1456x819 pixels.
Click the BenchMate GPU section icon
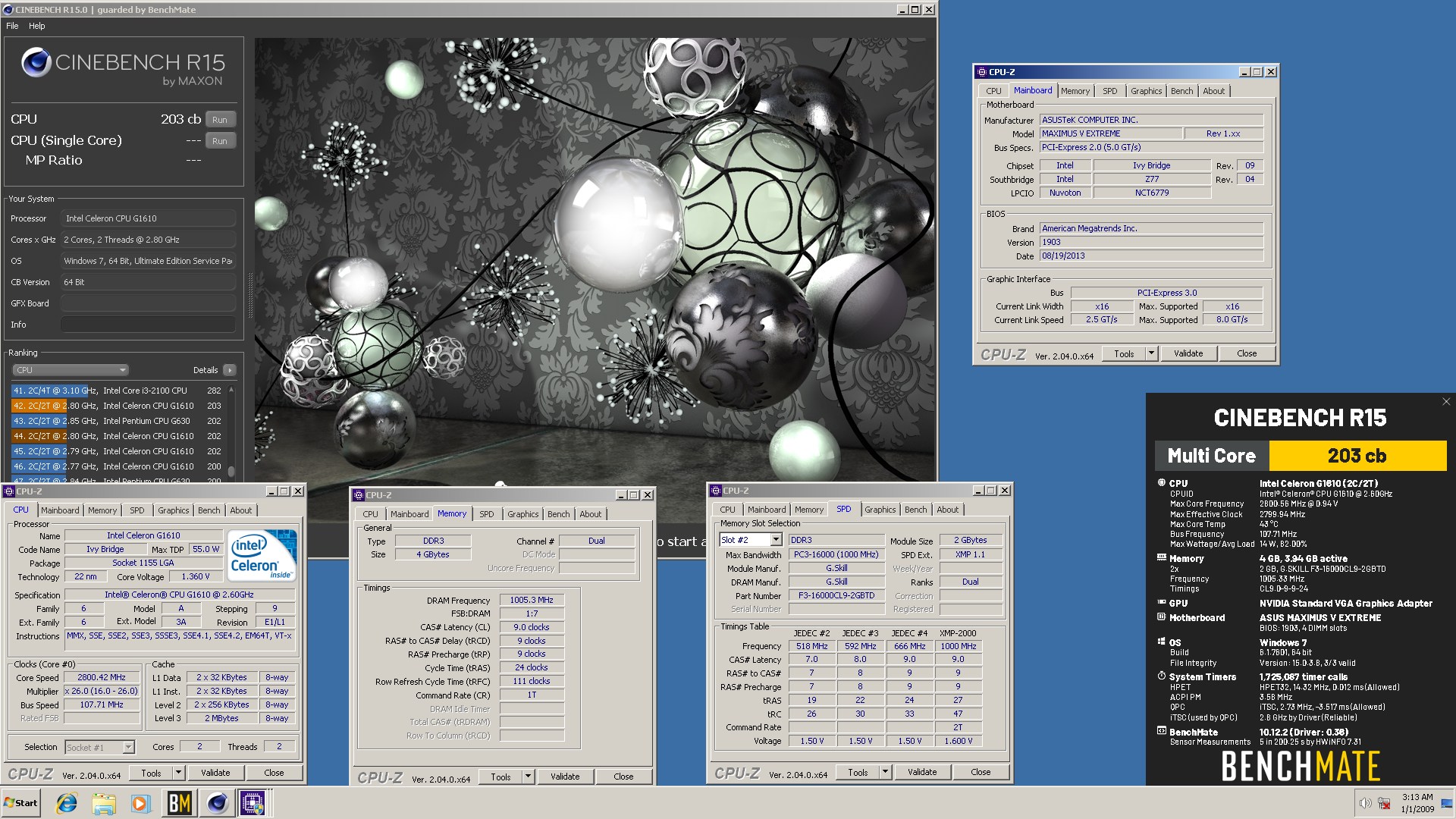point(1161,603)
